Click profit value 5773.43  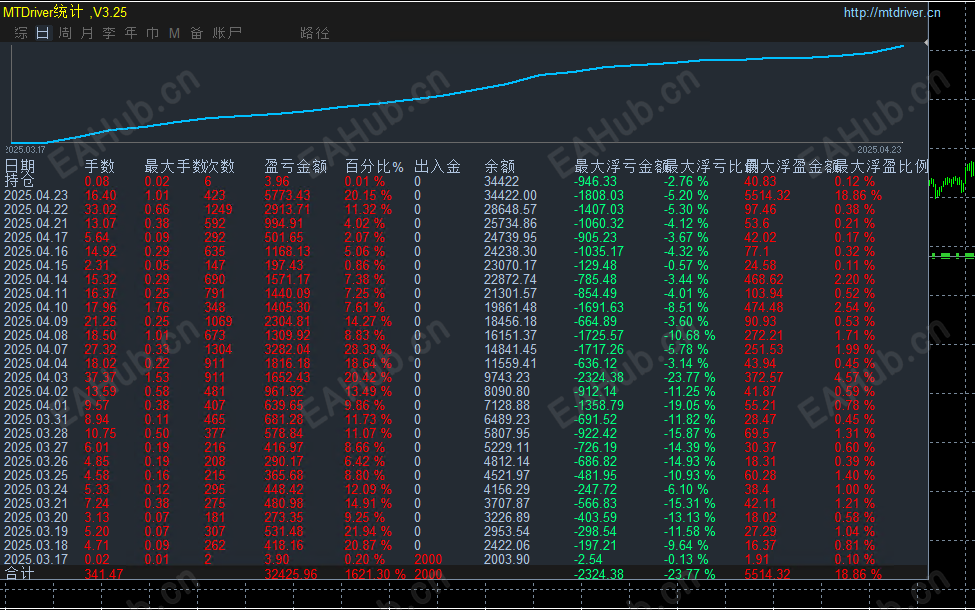pos(287,195)
